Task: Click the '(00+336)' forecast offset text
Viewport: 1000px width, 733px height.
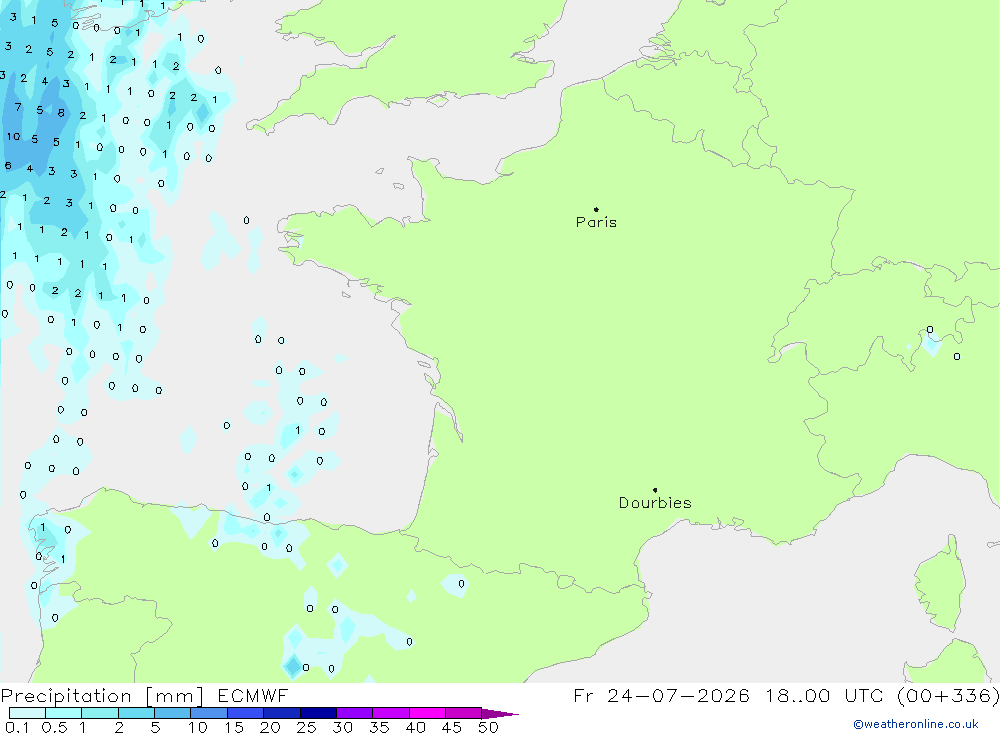Action: pos(948,696)
